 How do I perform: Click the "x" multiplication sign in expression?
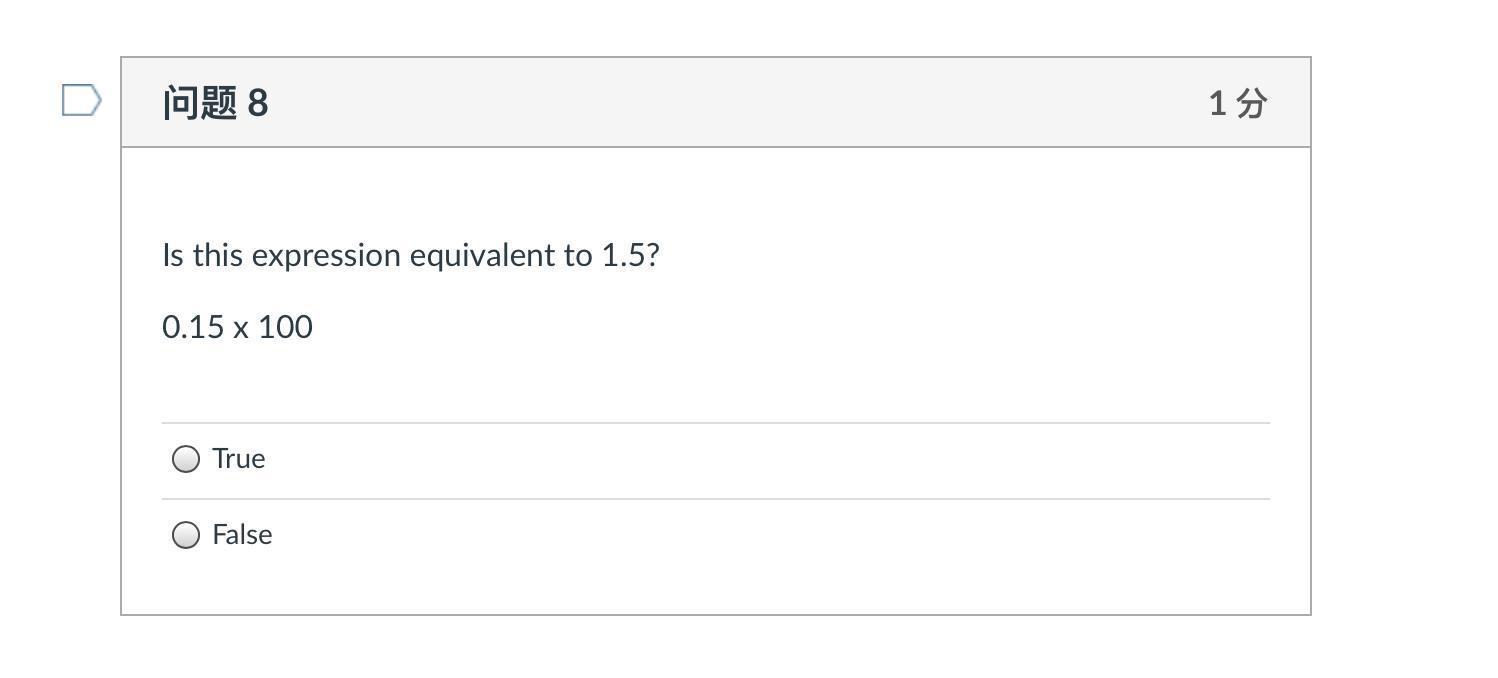point(241,329)
